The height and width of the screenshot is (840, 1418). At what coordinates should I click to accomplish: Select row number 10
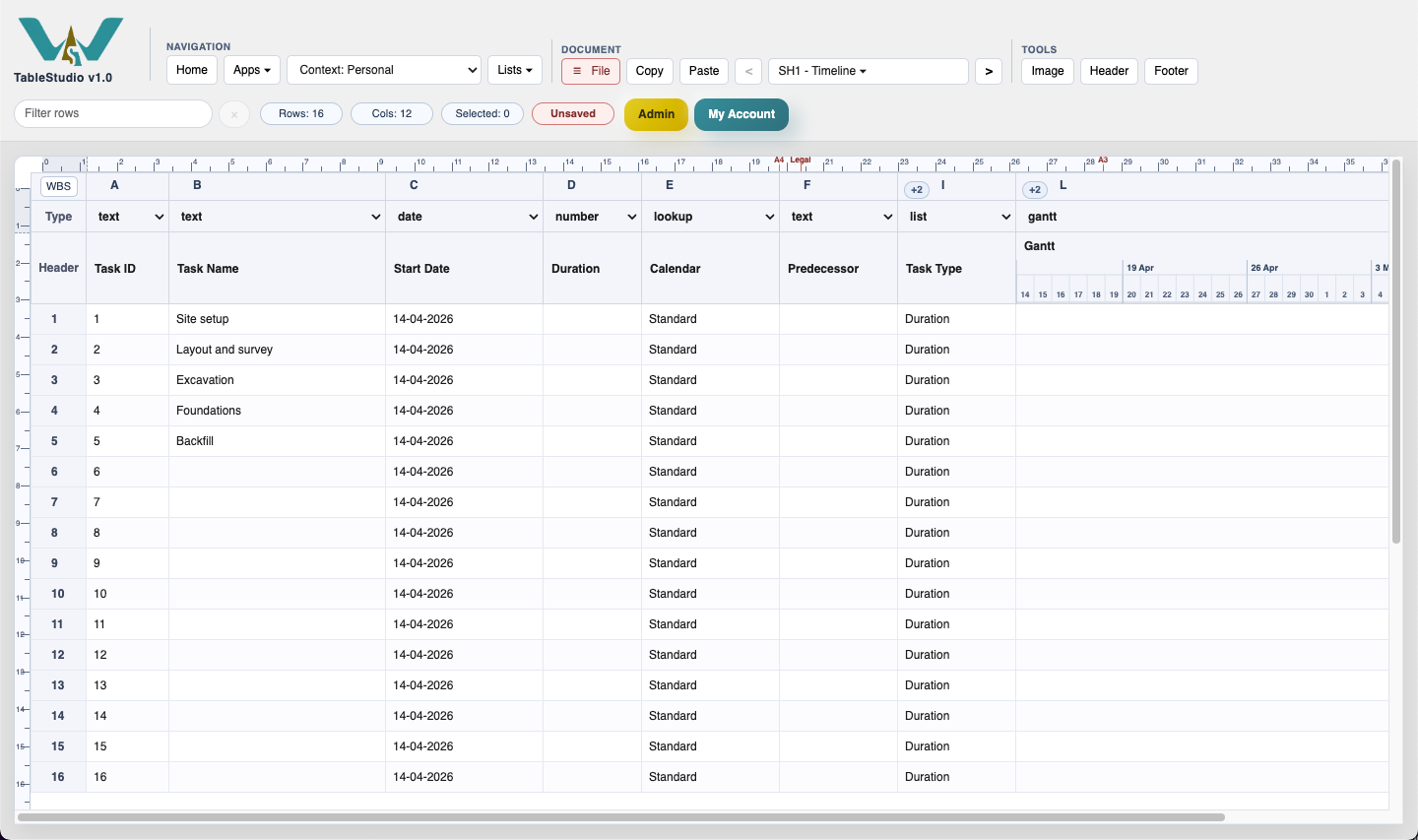[x=58, y=594]
